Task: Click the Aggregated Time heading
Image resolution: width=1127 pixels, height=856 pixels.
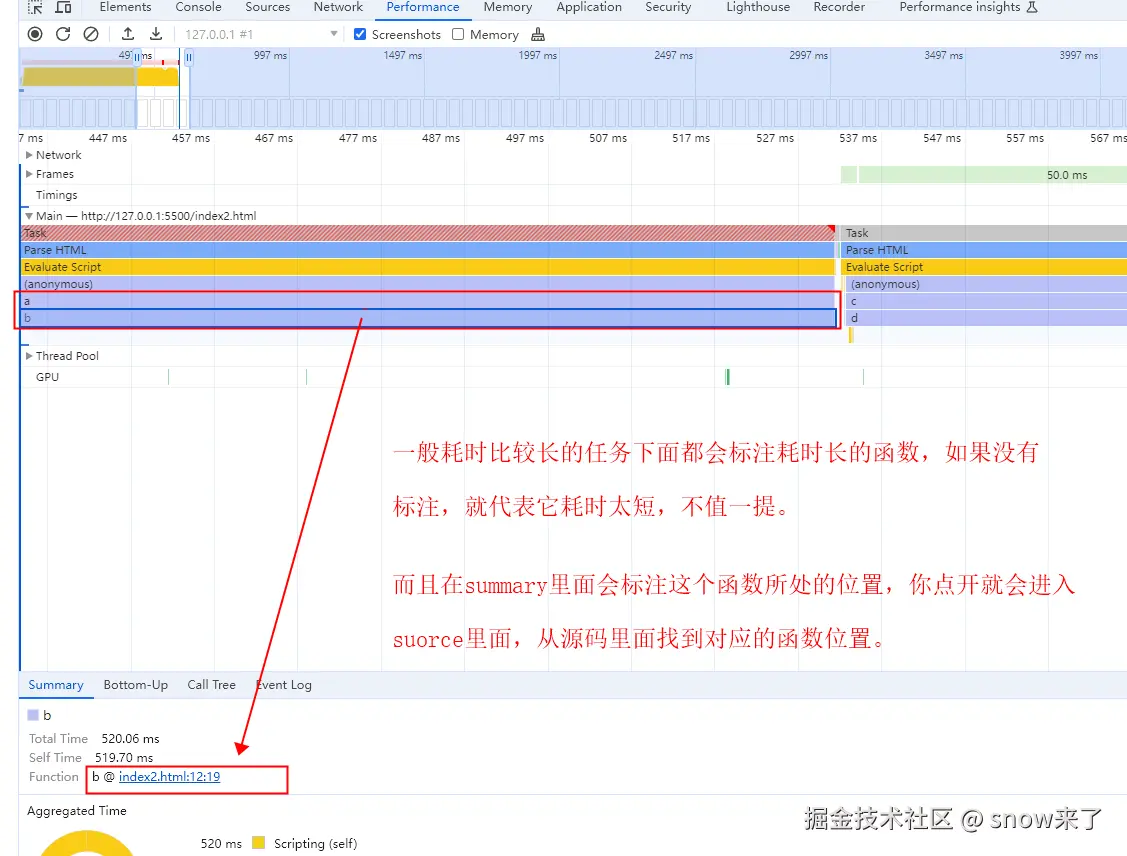Action: click(77, 811)
